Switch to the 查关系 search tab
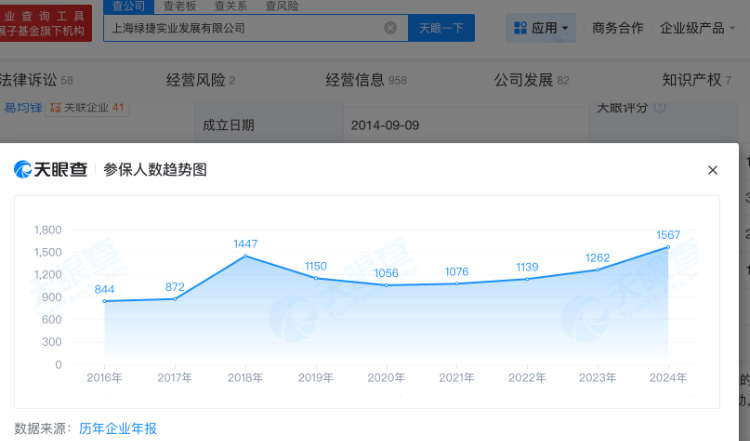The height and width of the screenshot is (441, 750). click(231, 6)
